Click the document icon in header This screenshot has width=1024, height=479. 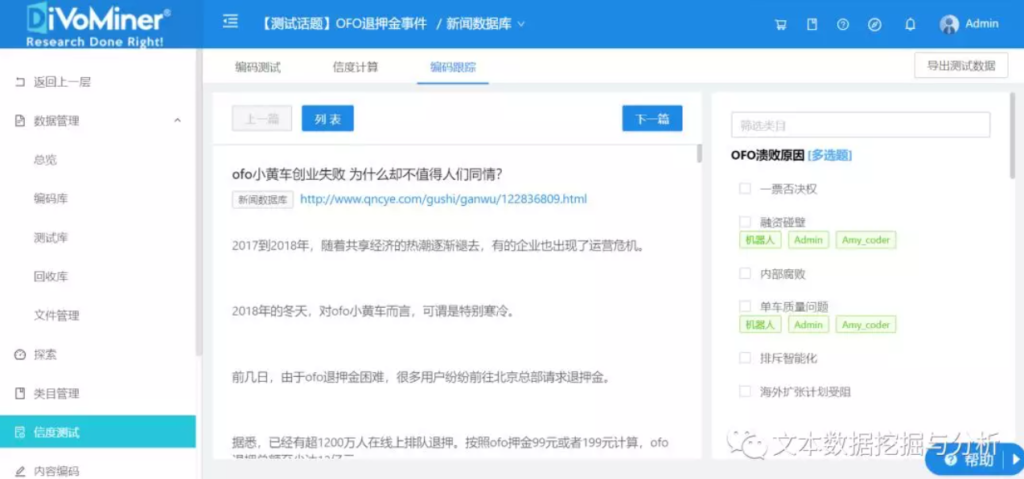click(x=812, y=24)
